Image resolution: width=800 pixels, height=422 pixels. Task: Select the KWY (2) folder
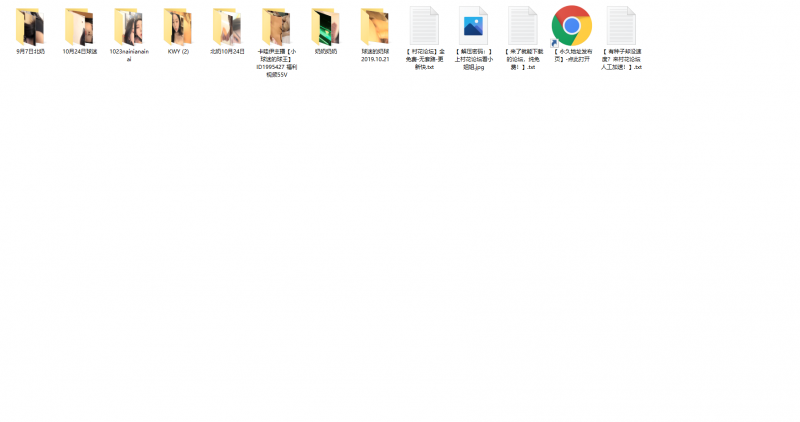pos(178,26)
